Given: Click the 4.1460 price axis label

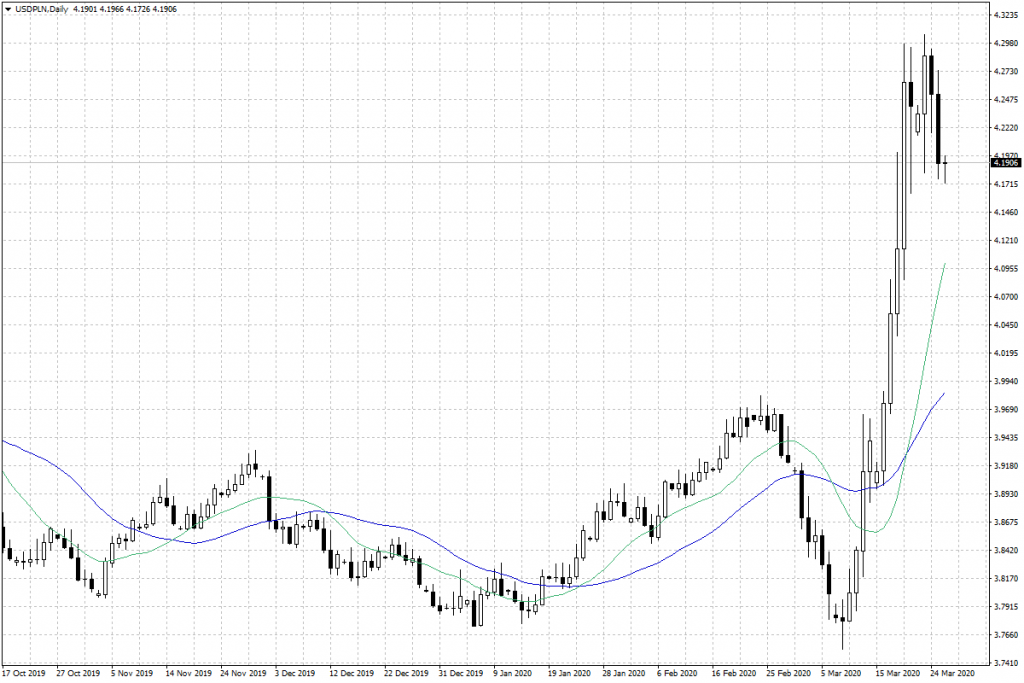Looking at the screenshot, I should 1006,212.
